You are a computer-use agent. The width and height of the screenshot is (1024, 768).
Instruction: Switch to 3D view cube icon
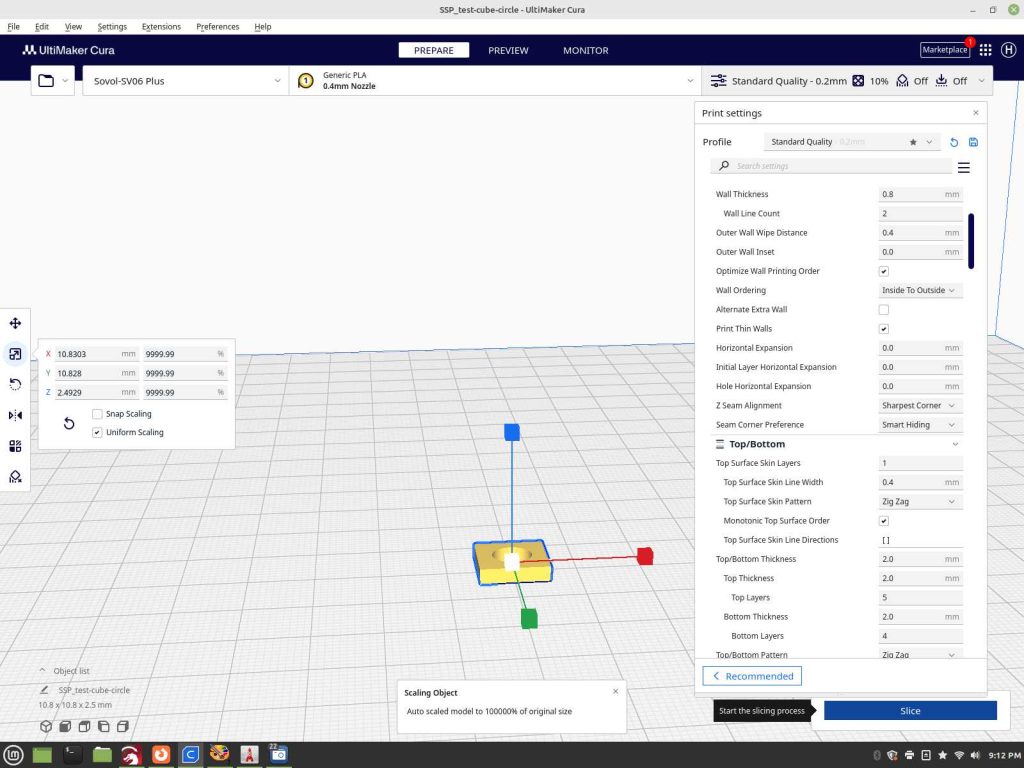(x=46, y=726)
